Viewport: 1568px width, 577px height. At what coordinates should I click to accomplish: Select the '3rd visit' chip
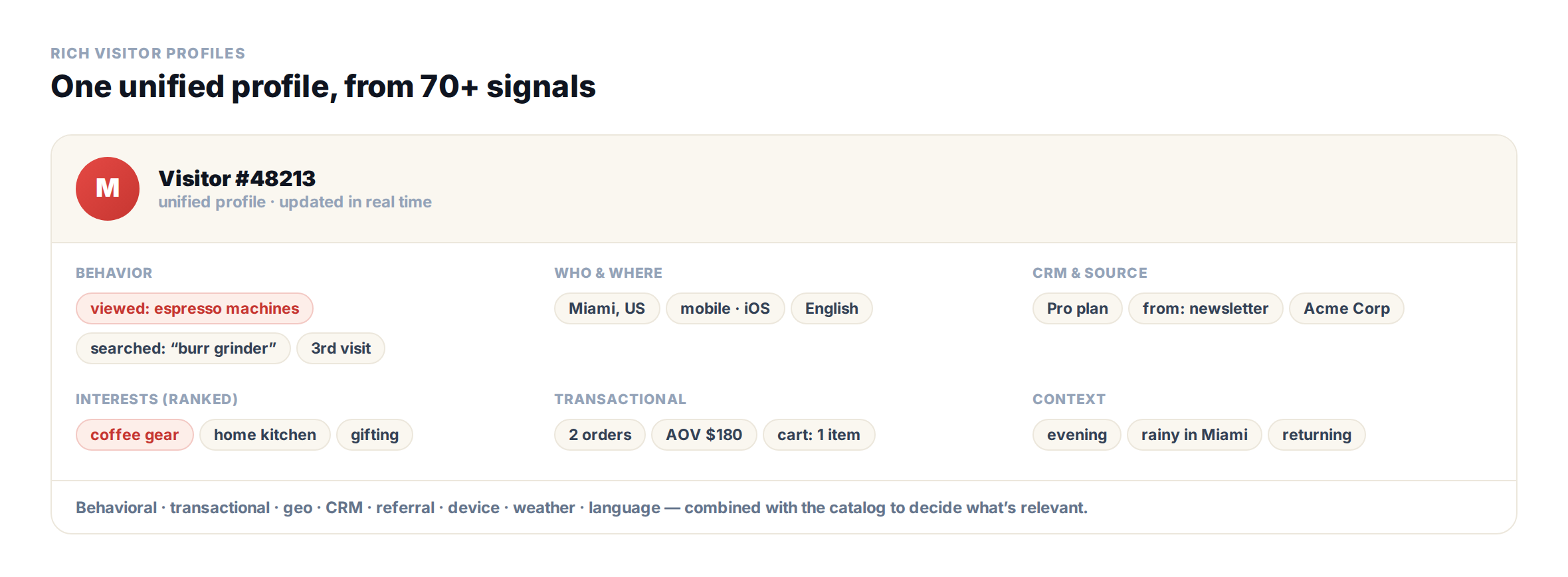[341, 348]
